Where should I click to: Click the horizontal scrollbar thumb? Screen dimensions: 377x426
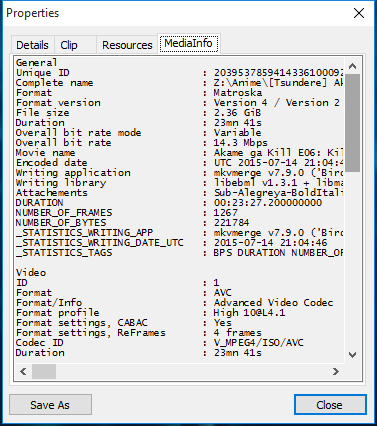tap(44, 371)
